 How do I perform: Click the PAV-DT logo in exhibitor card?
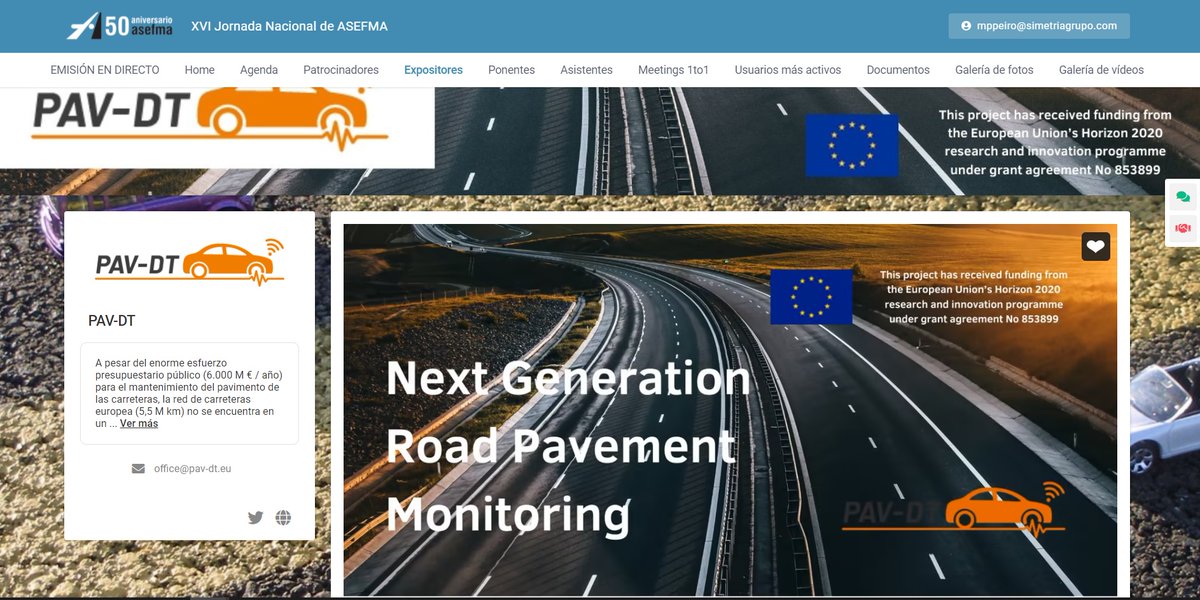click(x=190, y=262)
